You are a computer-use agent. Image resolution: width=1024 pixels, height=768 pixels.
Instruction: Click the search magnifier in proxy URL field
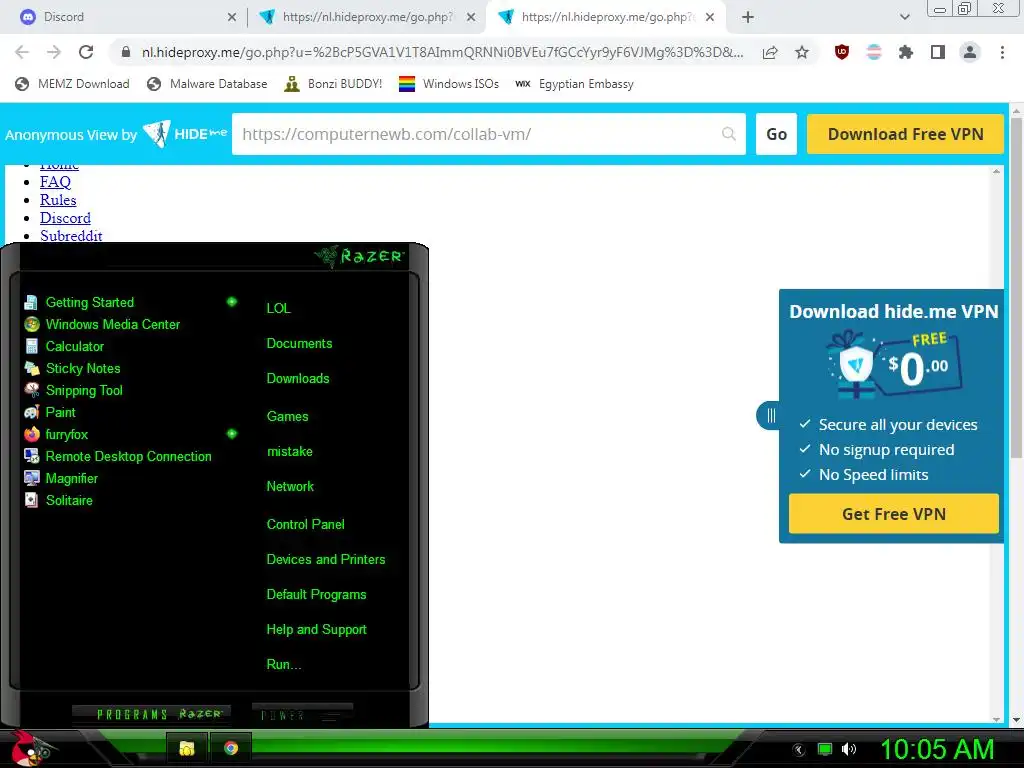pos(729,134)
